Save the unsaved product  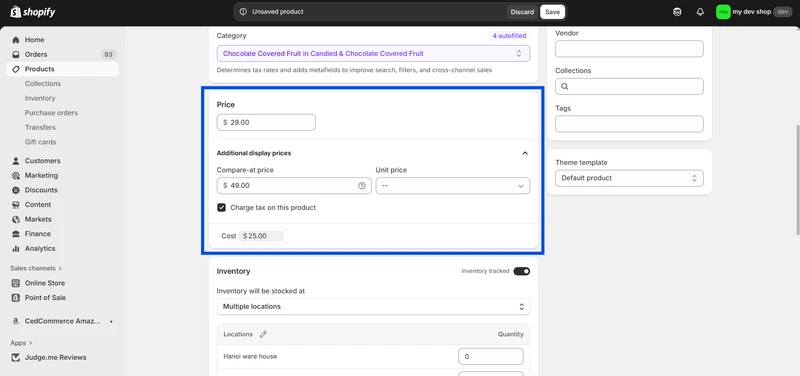coord(552,12)
